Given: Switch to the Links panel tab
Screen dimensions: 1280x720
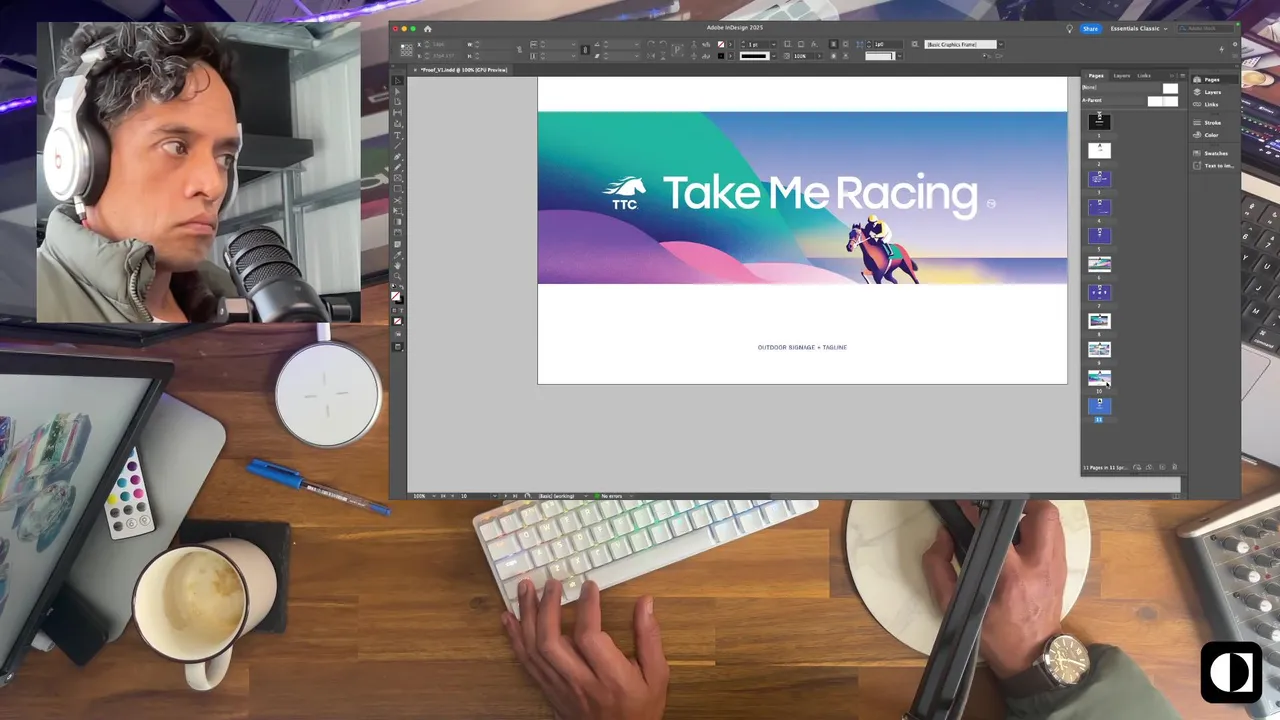Looking at the screenshot, I should (x=1144, y=75).
